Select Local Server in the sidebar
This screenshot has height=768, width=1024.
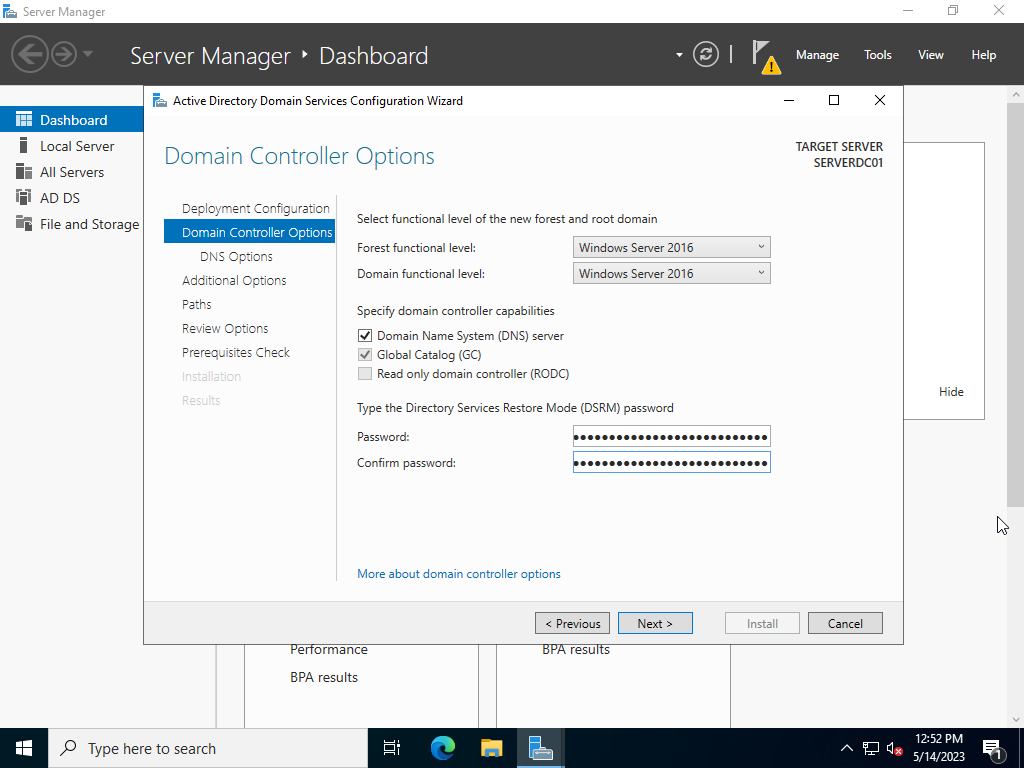click(77, 146)
